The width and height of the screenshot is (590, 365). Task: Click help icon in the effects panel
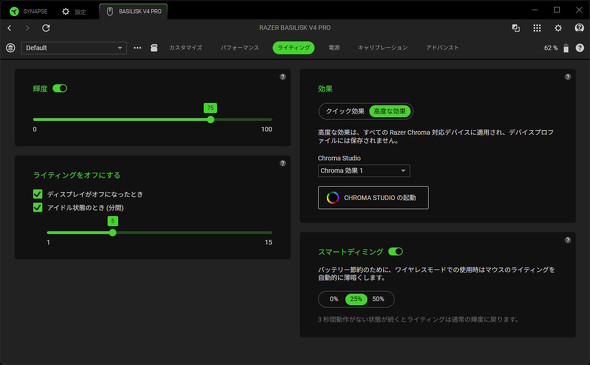(x=568, y=77)
